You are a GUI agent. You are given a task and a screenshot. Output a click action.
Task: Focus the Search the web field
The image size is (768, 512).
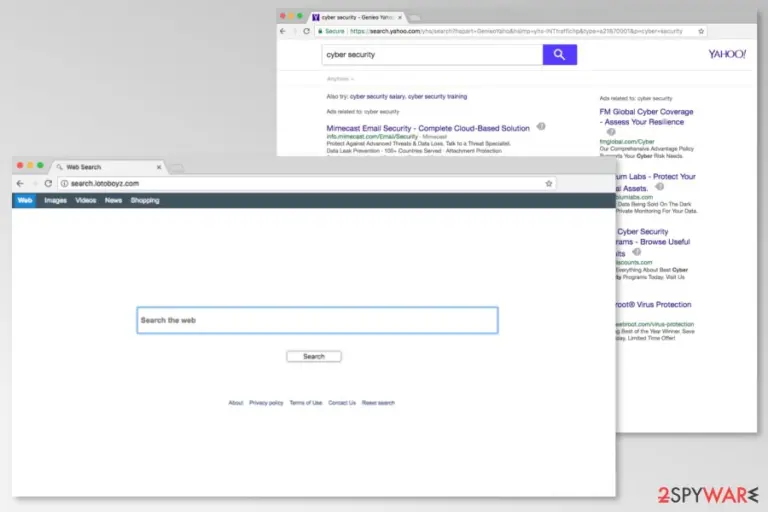[x=317, y=320]
